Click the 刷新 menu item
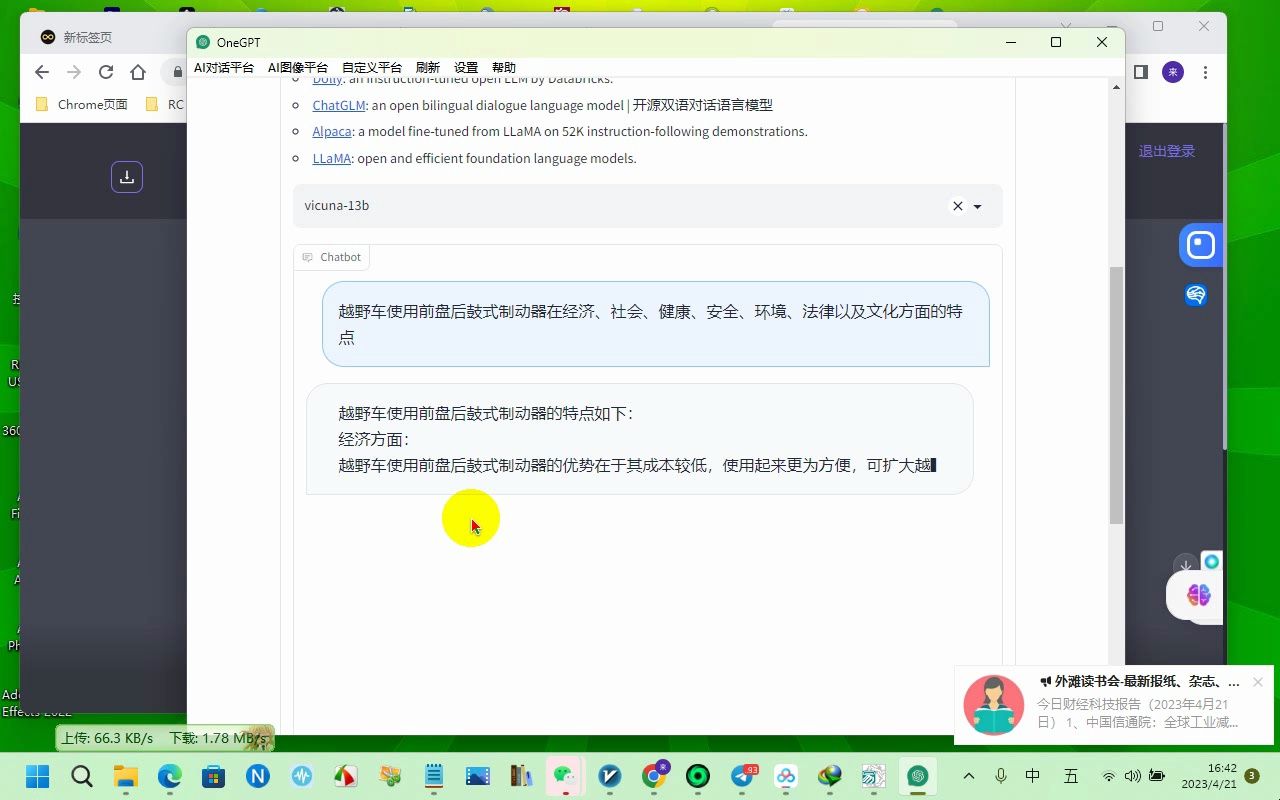The width and height of the screenshot is (1280, 800). click(x=428, y=67)
